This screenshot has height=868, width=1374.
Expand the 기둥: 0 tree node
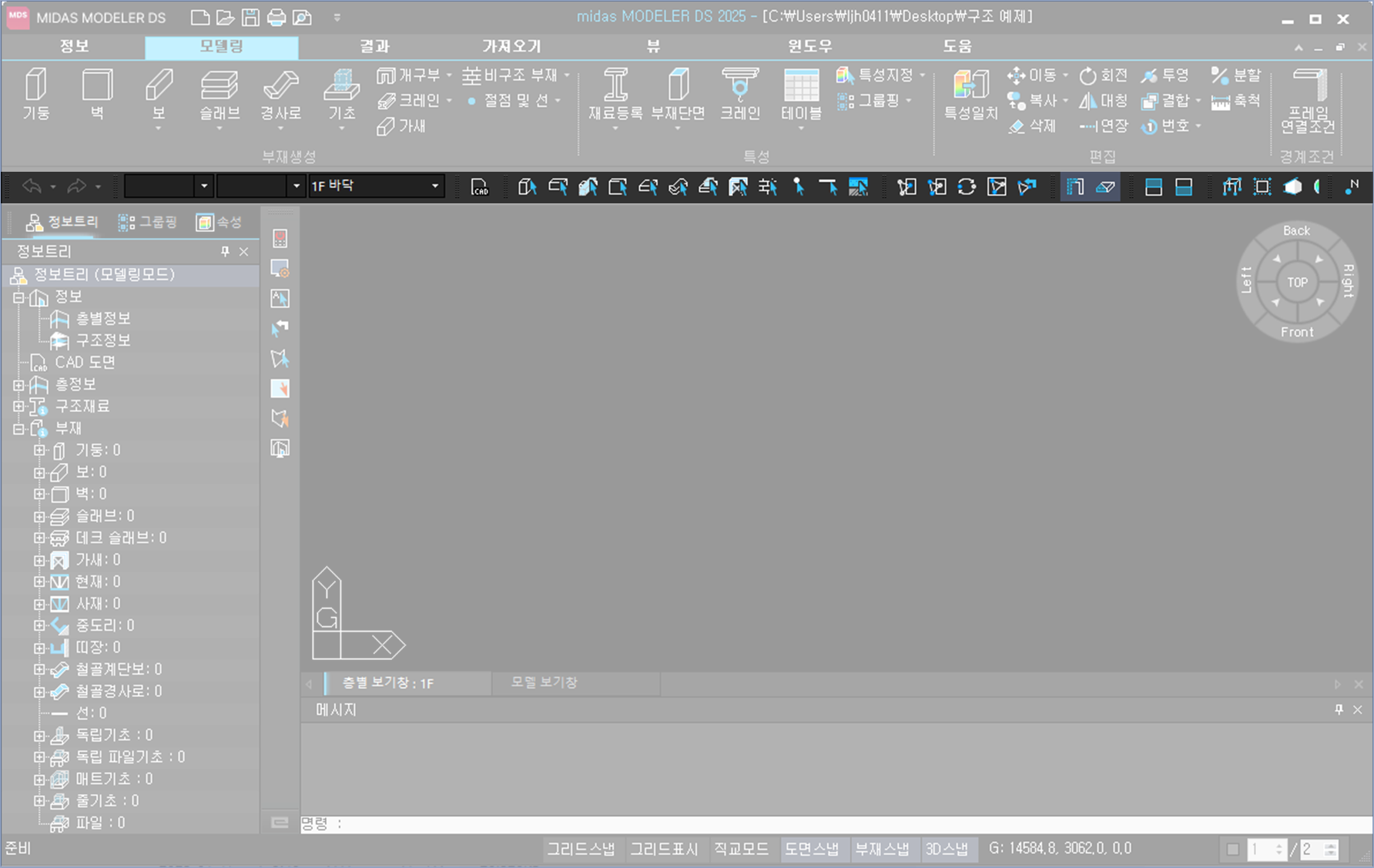pos(39,450)
